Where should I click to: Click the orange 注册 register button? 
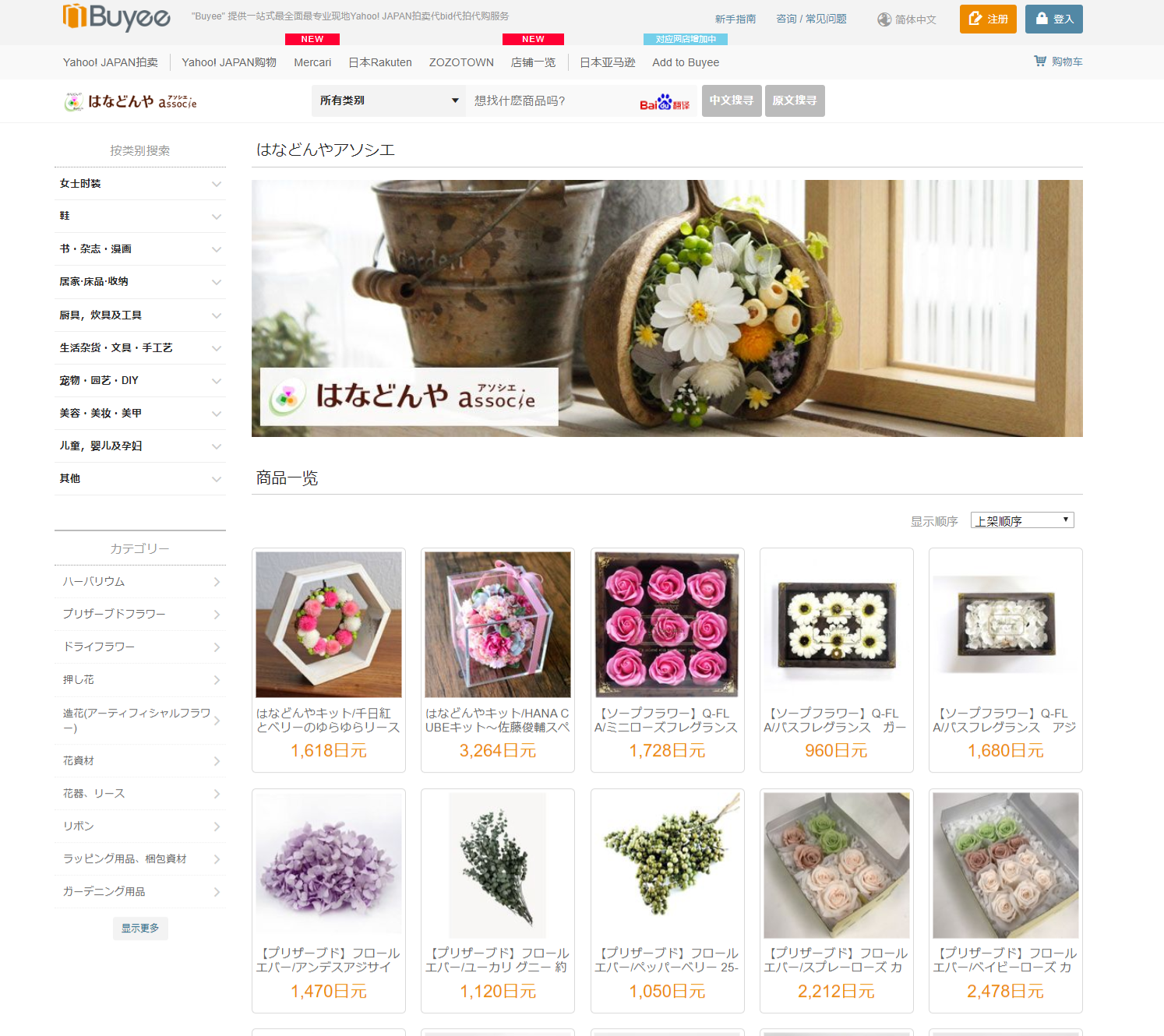click(x=988, y=19)
